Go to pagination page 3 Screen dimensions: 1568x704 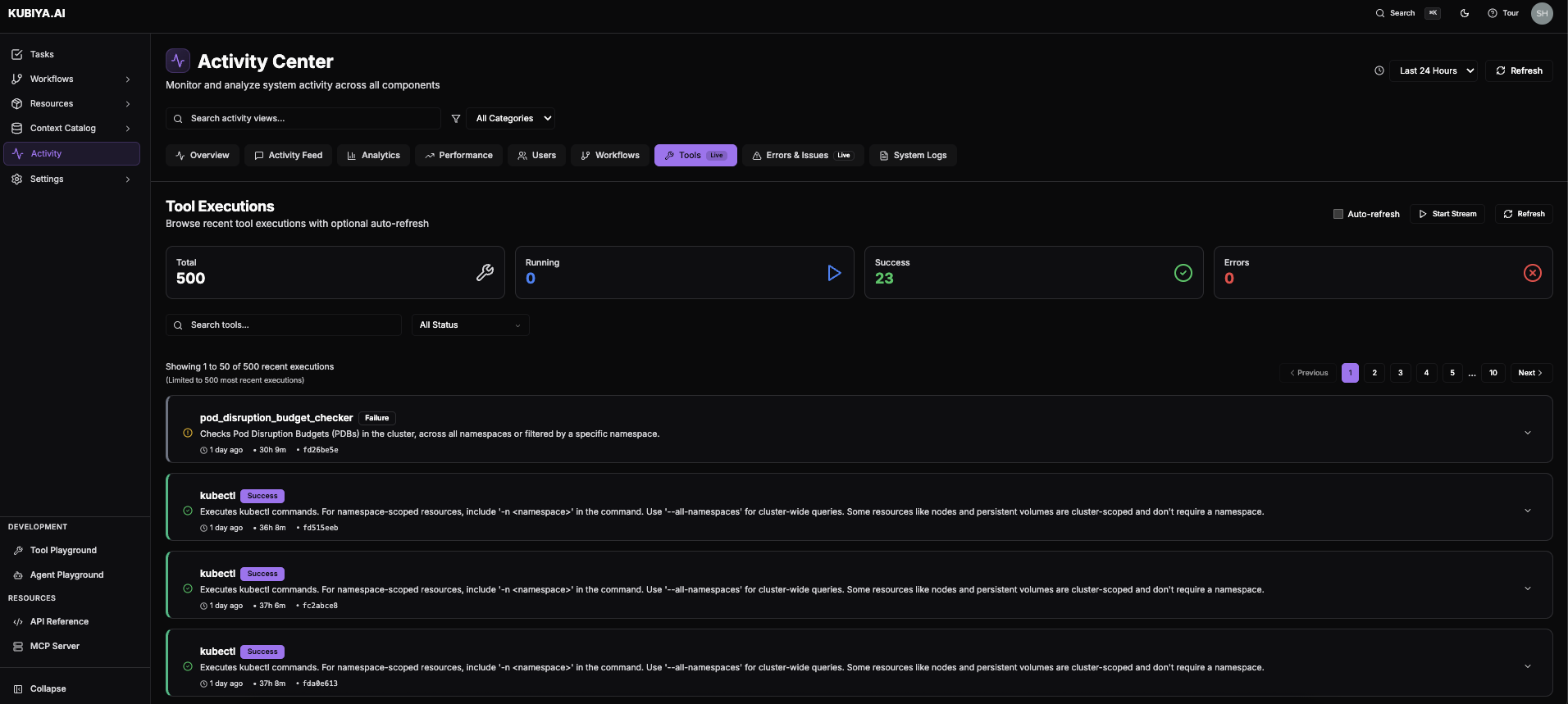point(1401,373)
